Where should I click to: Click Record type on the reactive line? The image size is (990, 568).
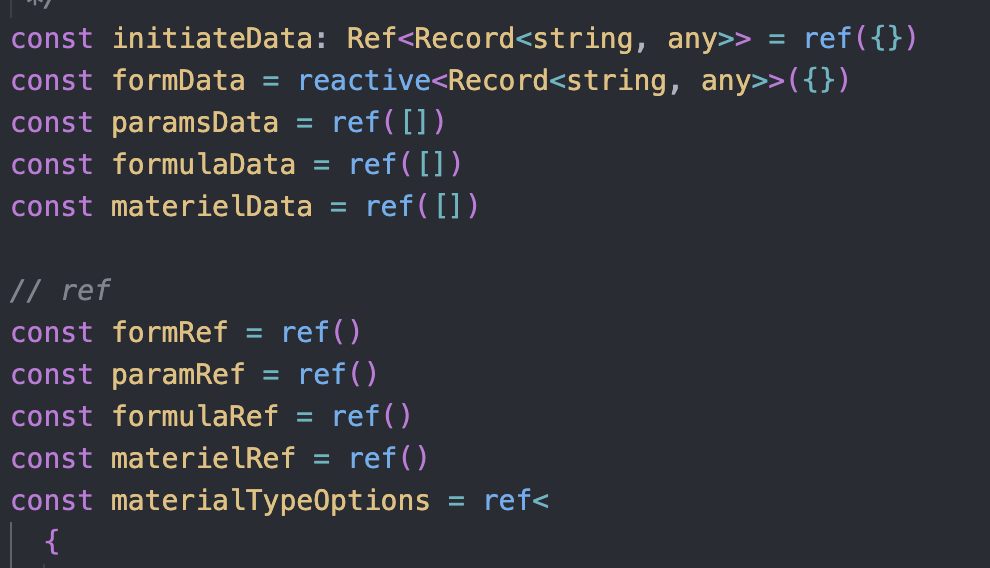click(x=498, y=81)
